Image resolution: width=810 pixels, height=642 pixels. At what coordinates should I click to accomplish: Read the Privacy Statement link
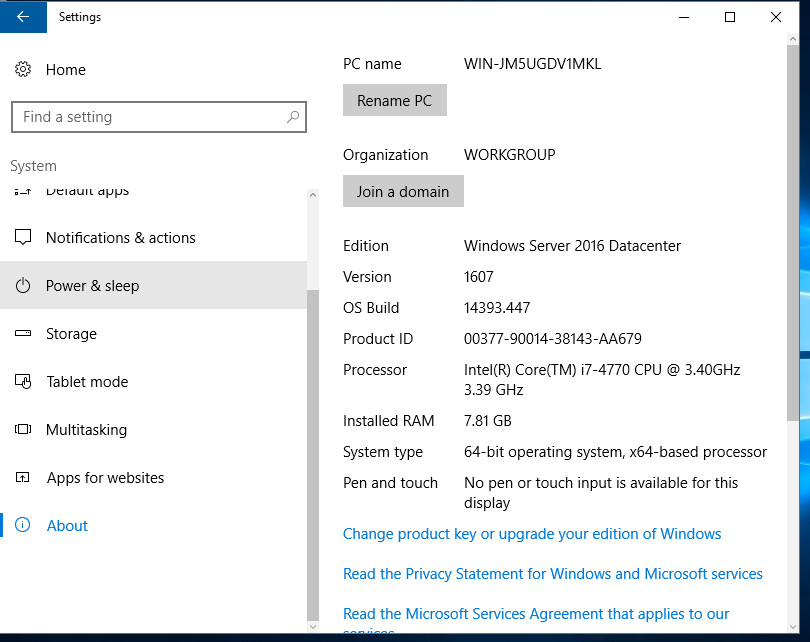pyautogui.click(x=553, y=574)
